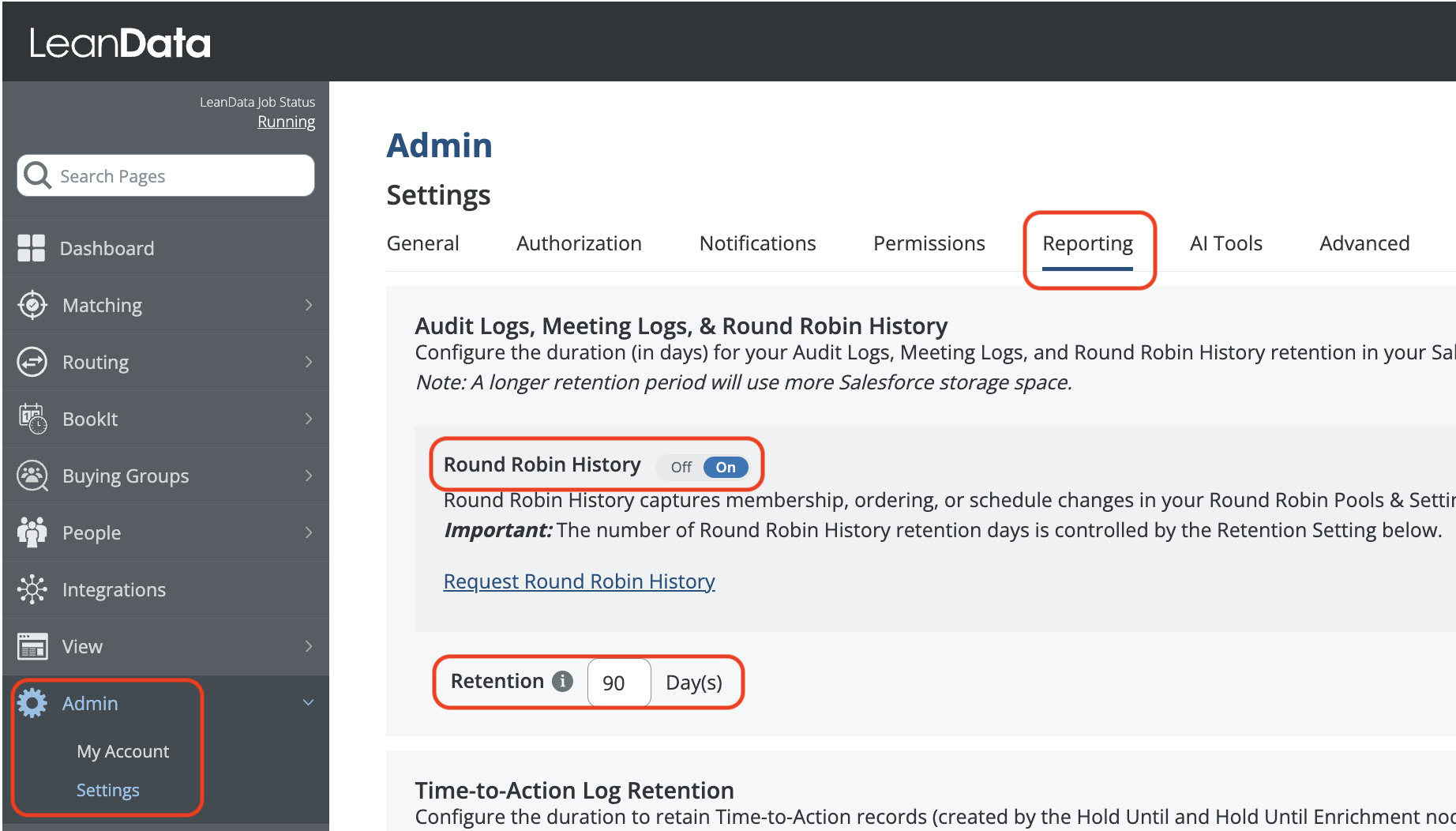Open the Request Round Robin History link
Image resolution: width=1456 pixels, height=831 pixels.
click(x=579, y=581)
